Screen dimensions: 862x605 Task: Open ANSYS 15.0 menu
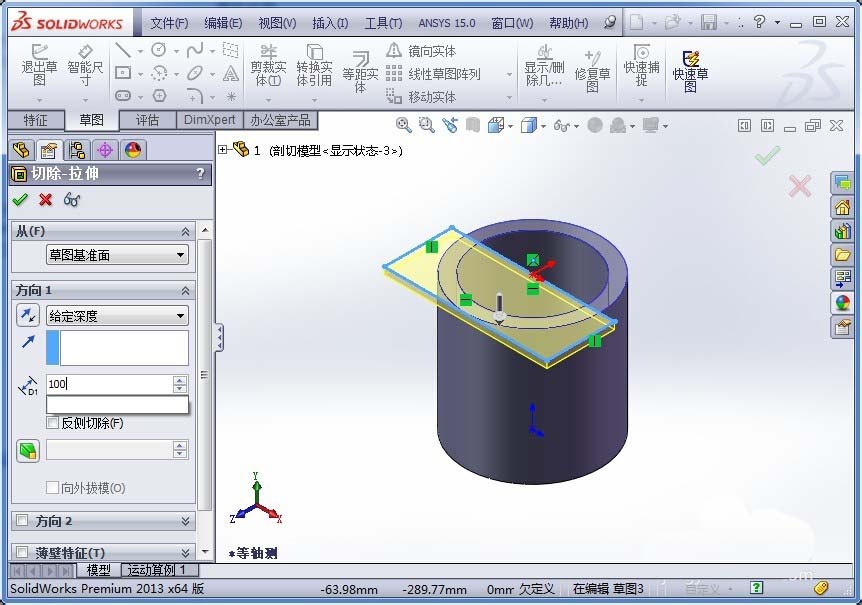tap(446, 23)
